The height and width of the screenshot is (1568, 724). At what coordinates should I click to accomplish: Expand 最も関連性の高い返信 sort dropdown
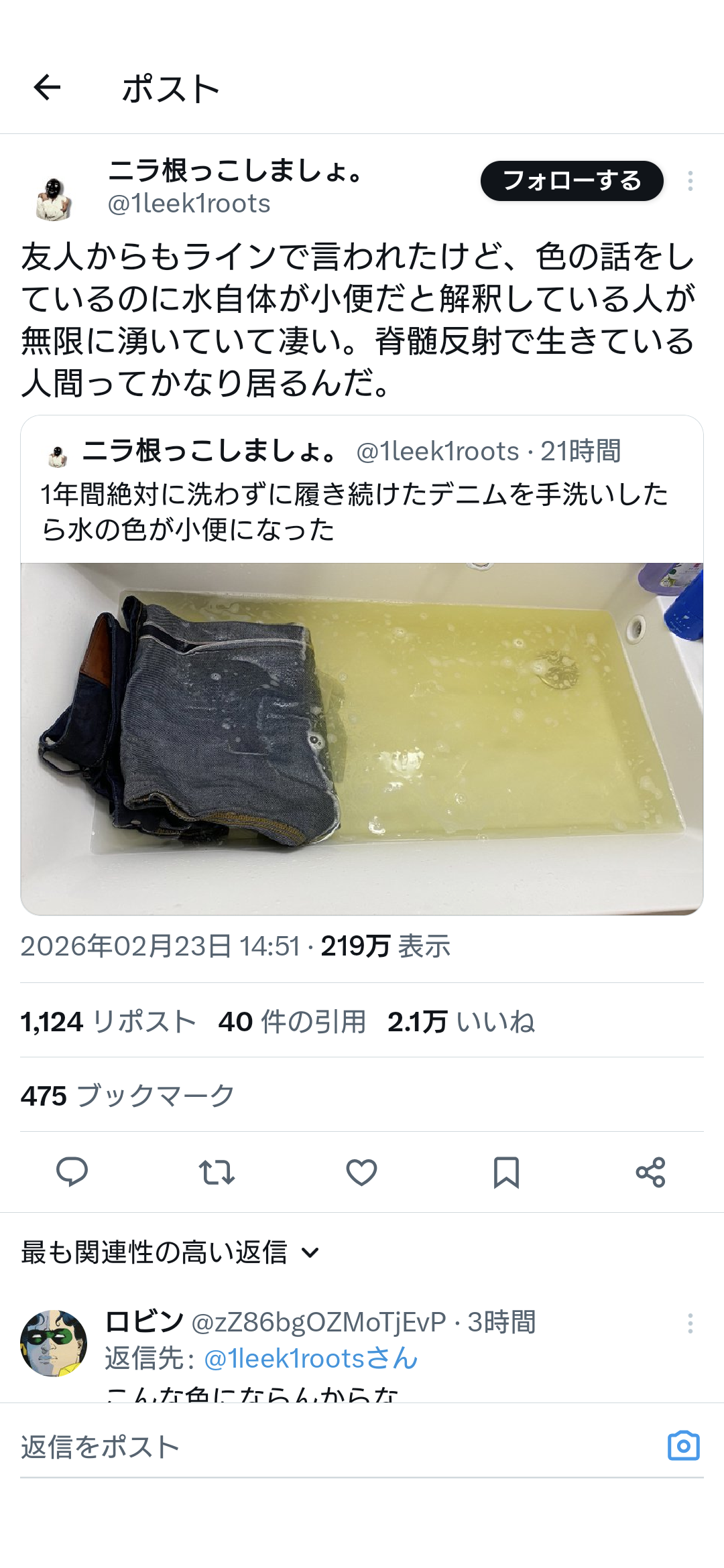coord(170,1252)
